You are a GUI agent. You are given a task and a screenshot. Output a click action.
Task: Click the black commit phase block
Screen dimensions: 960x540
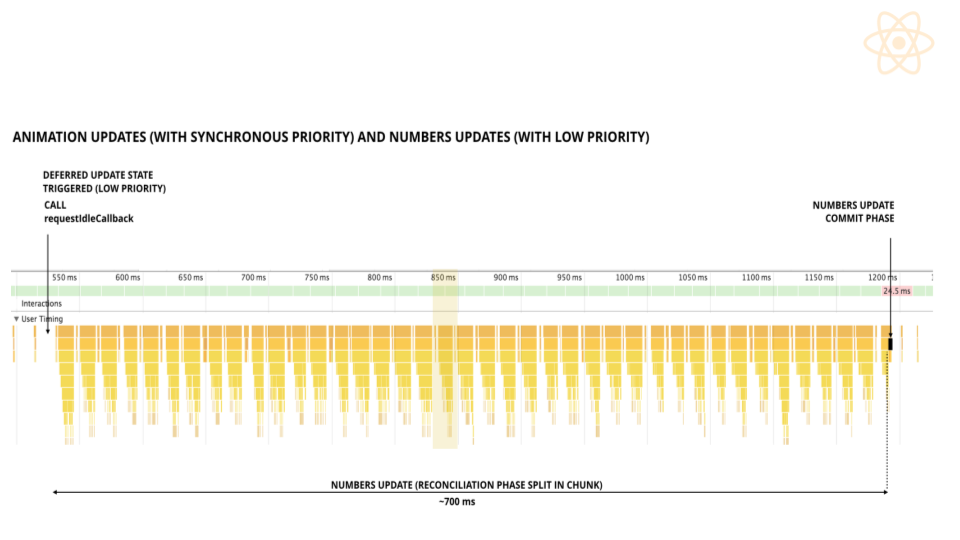tap(890, 344)
